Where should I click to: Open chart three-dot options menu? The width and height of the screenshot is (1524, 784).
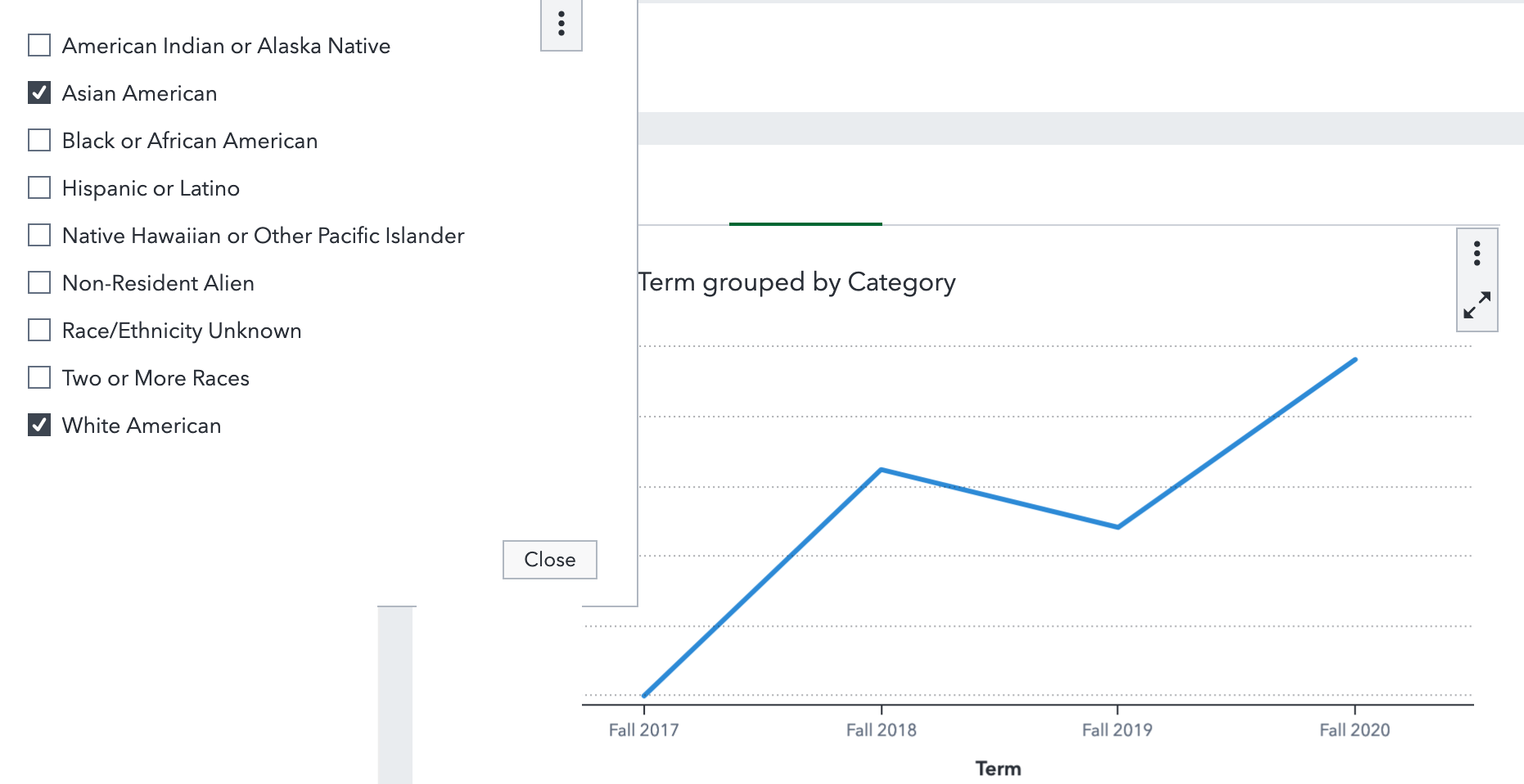pyautogui.click(x=1477, y=254)
